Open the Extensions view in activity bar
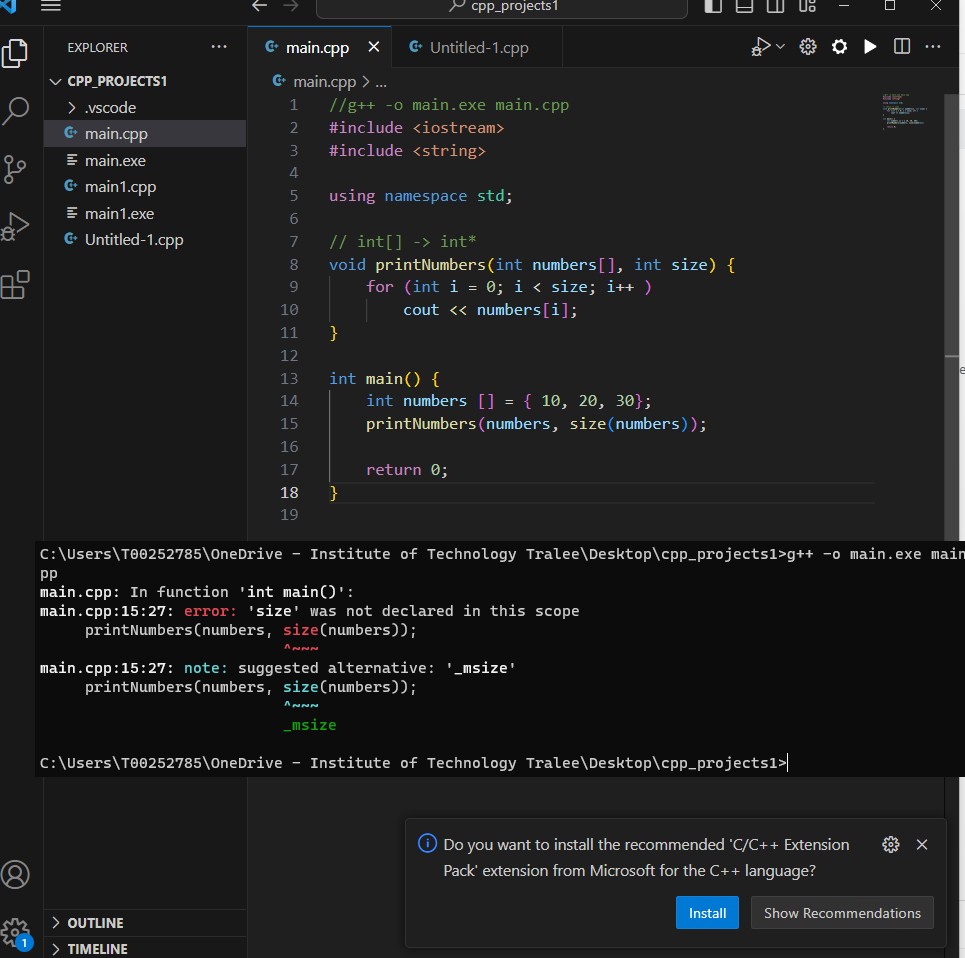The image size is (965, 958). point(15,284)
